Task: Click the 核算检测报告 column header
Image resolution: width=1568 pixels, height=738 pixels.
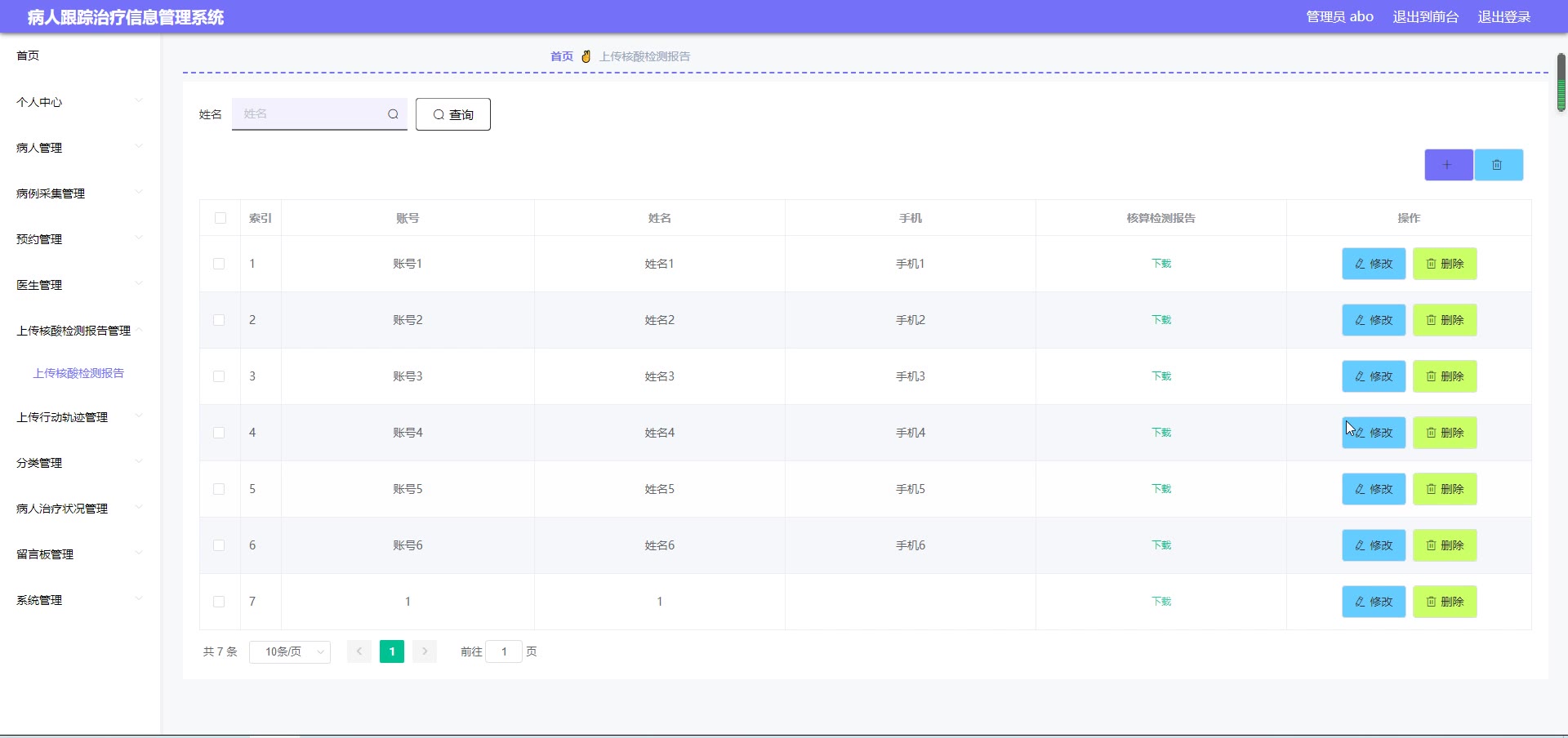Action: coord(1161,218)
